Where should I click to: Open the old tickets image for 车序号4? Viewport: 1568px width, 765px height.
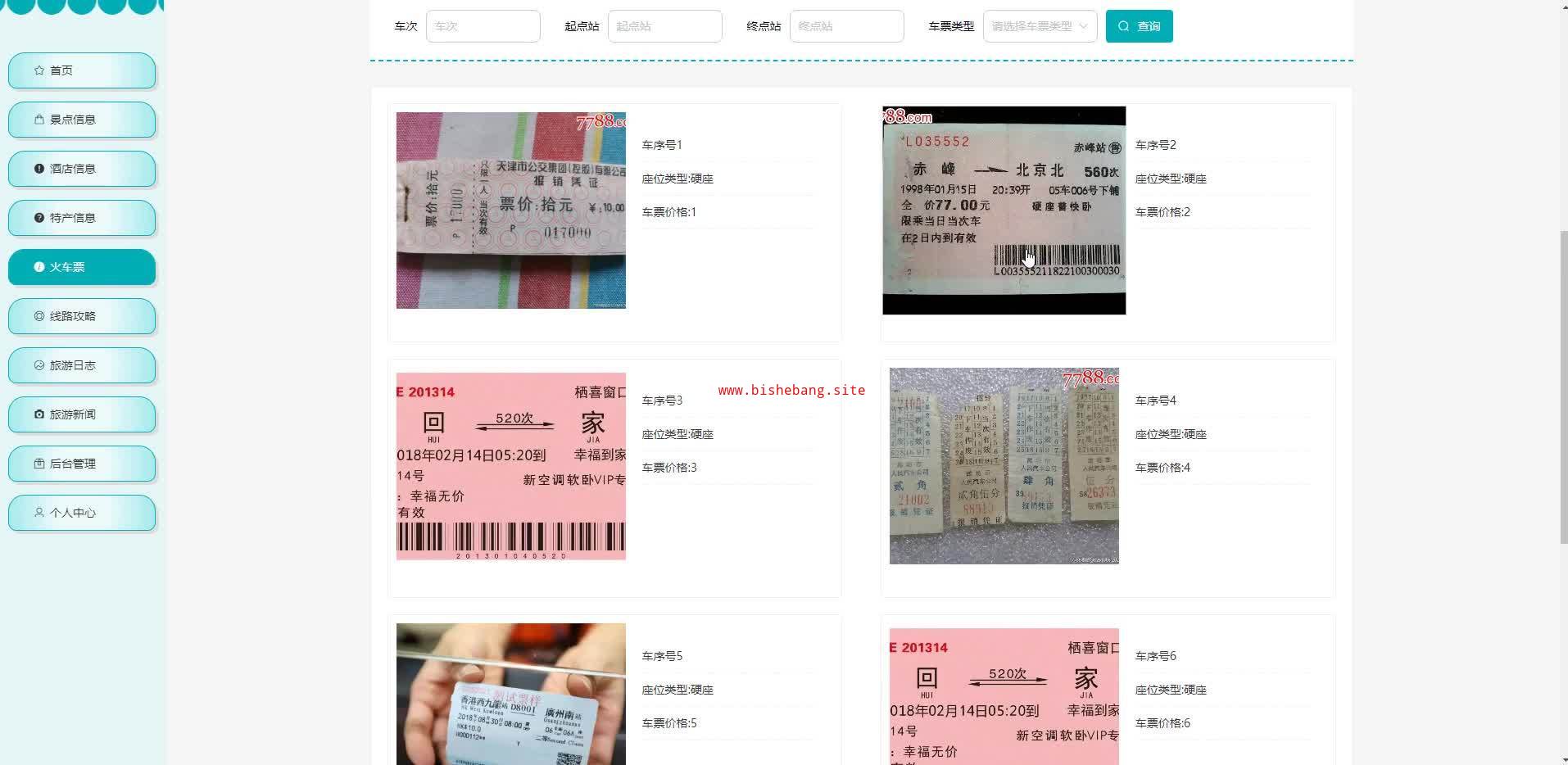click(x=1004, y=466)
